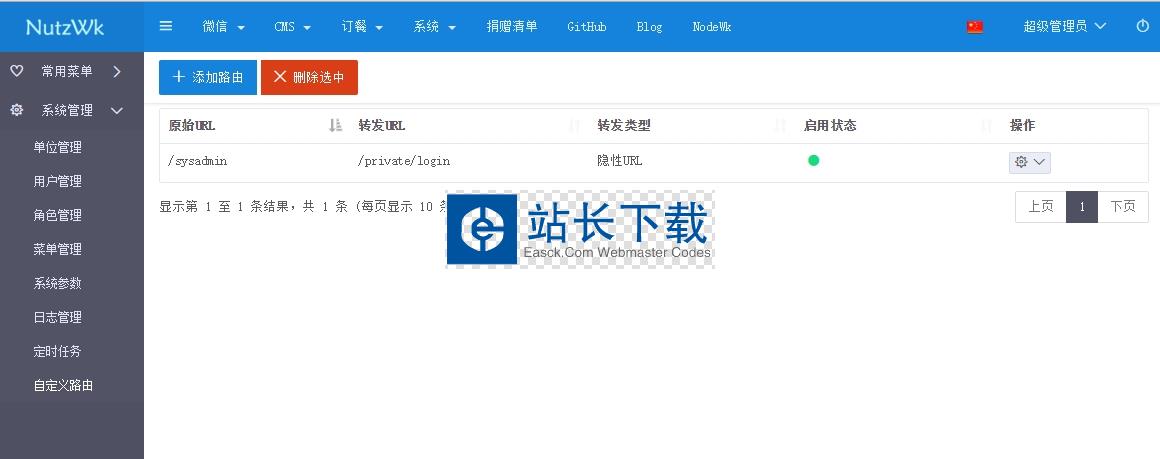Click the red 删除选中 button

(309, 77)
